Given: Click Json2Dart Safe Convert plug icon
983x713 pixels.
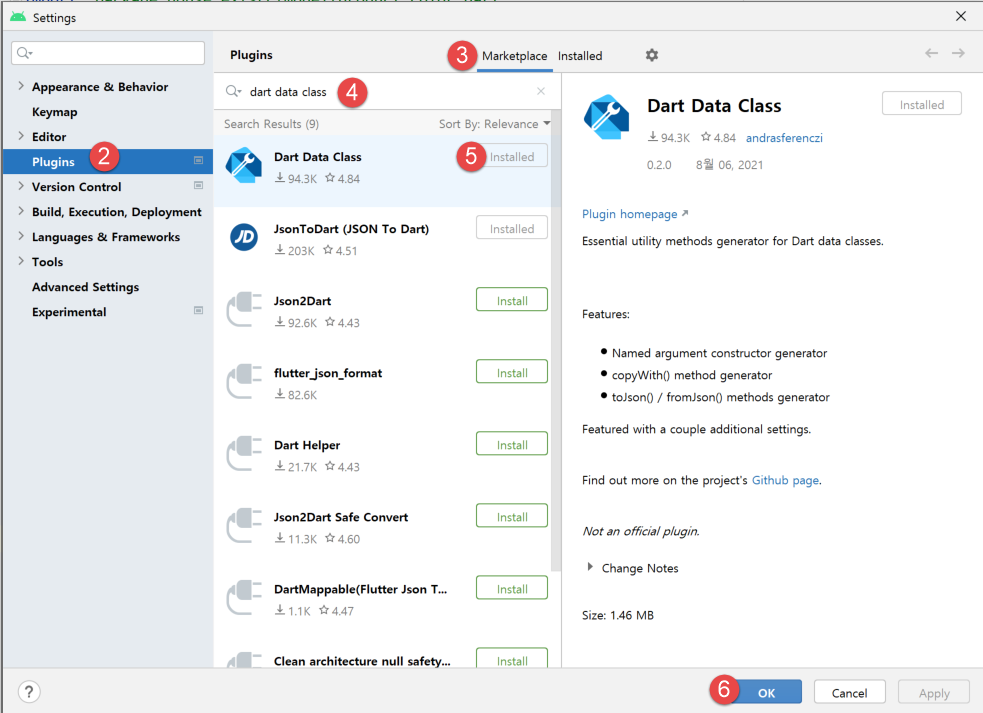Looking at the screenshot, I should (x=244, y=526).
